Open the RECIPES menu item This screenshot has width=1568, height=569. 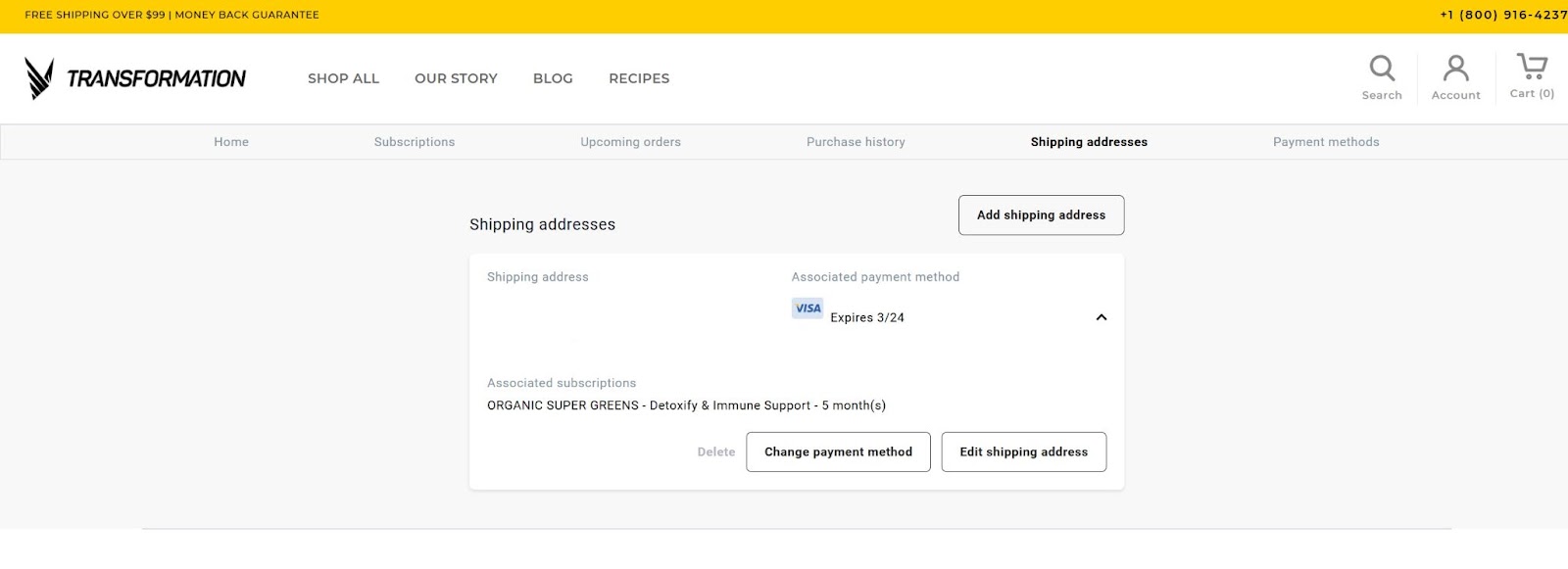pos(639,78)
